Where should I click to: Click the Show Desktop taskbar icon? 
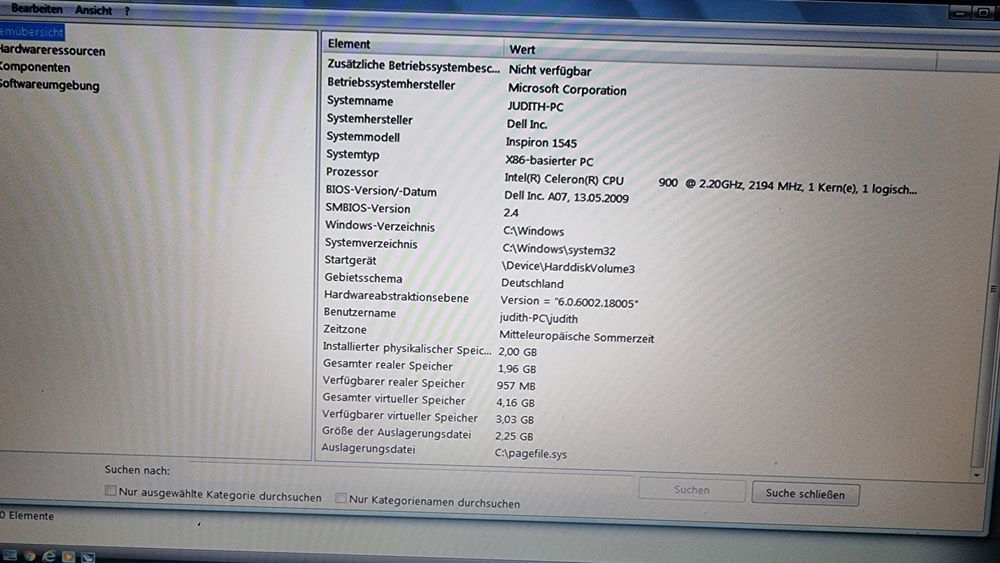(10, 555)
